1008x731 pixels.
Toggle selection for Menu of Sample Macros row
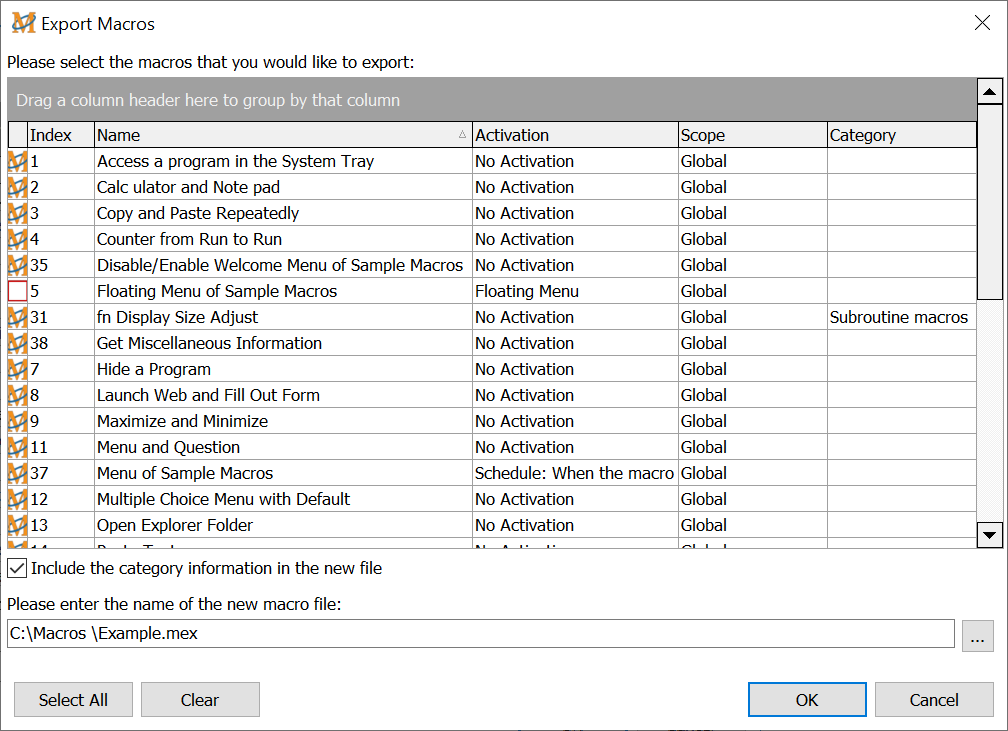point(17,473)
